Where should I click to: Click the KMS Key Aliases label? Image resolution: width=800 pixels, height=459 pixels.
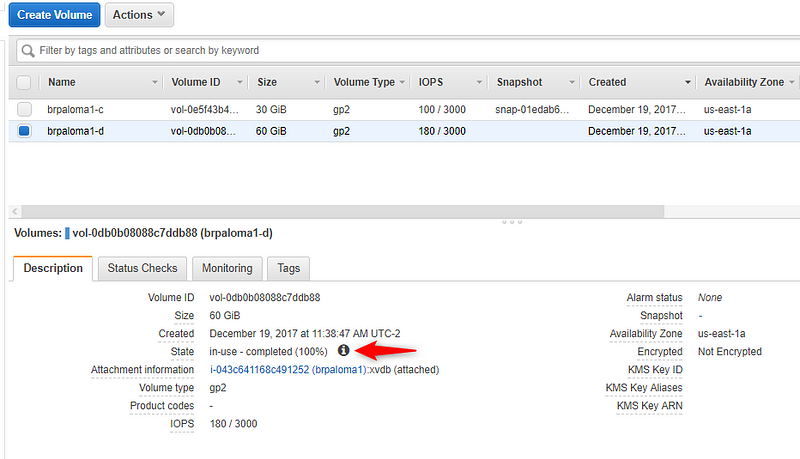point(644,388)
